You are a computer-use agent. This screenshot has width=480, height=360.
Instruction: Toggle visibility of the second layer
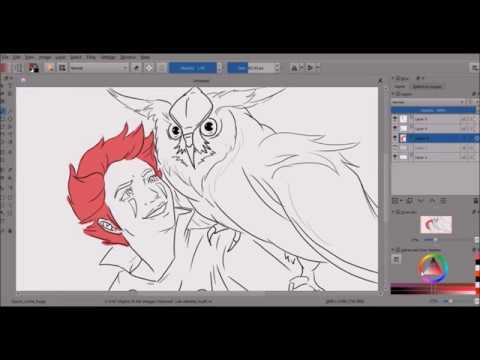pyautogui.click(x=395, y=128)
